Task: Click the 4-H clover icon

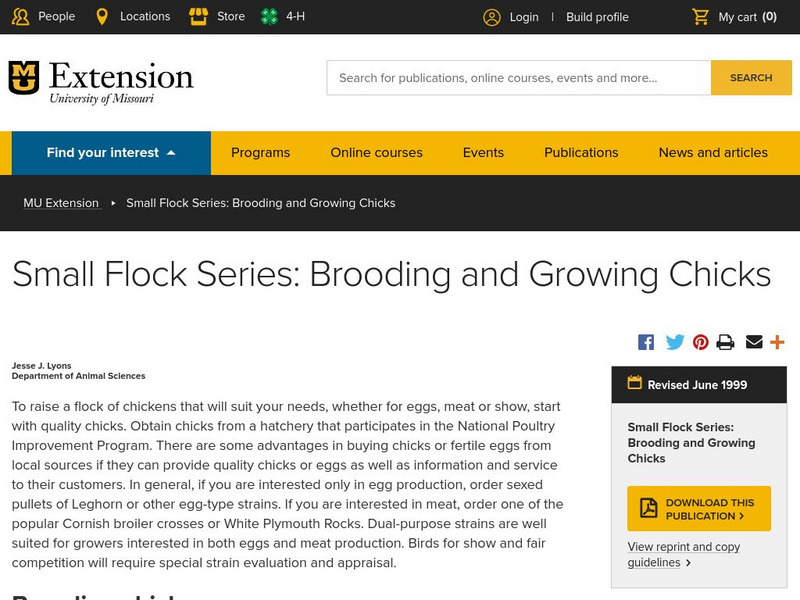Action: [x=269, y=17]
